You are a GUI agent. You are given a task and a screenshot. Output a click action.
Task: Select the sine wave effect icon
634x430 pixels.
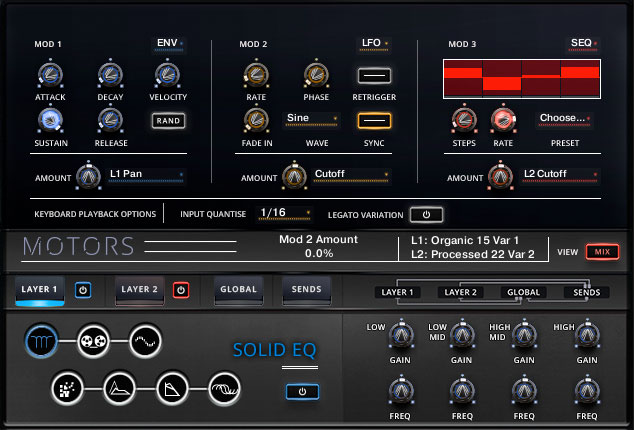144,340
